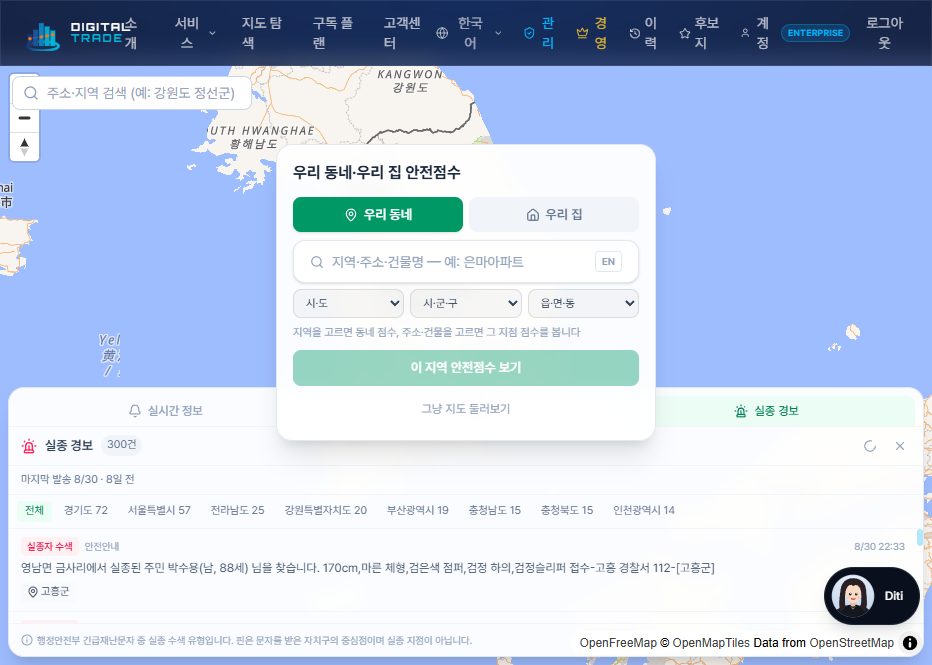932x665 pixels.
Task: Refresh the 실종 경보 list
Action: tap(870, 446)
